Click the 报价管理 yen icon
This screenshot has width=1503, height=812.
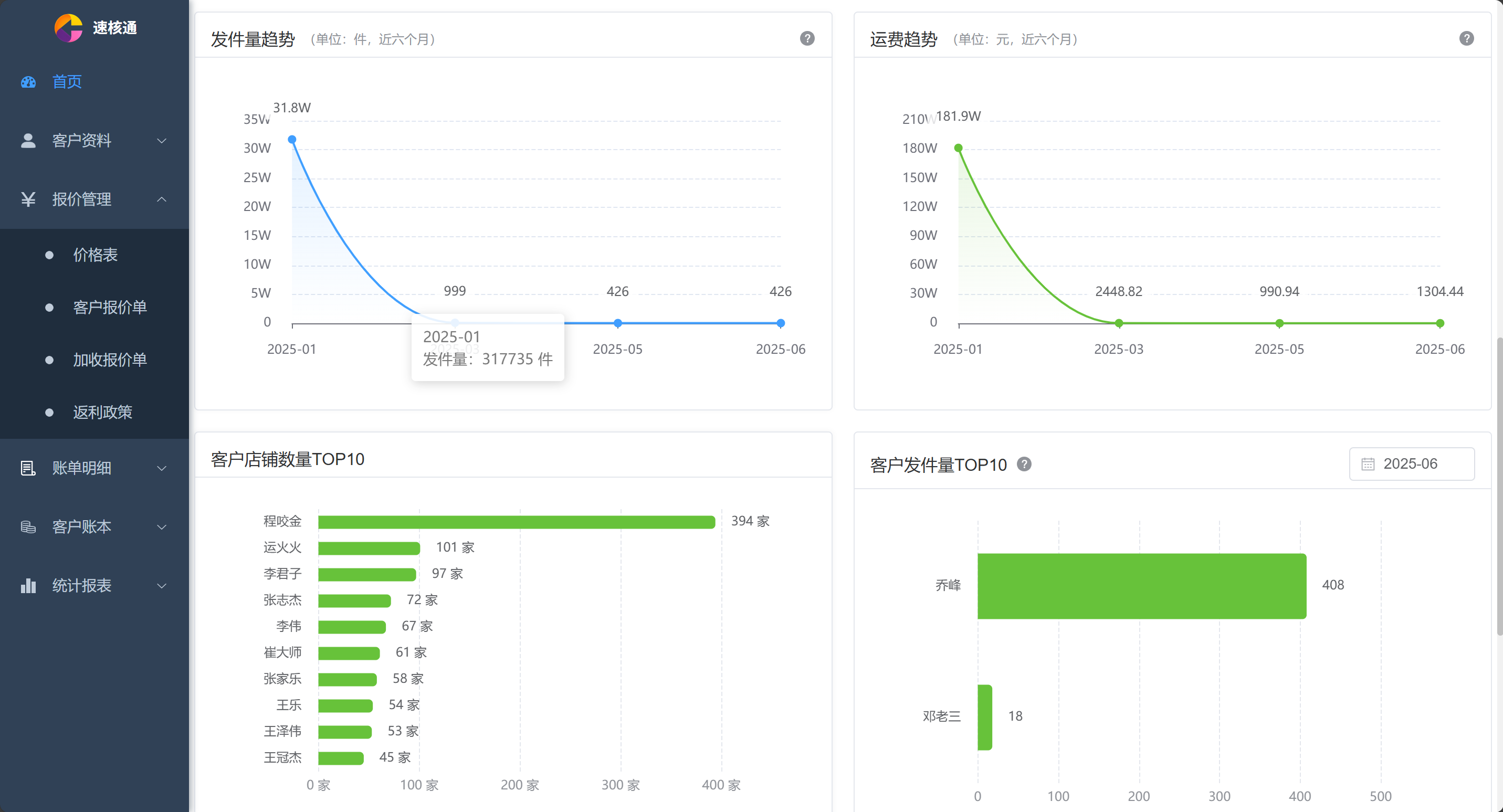28,199
